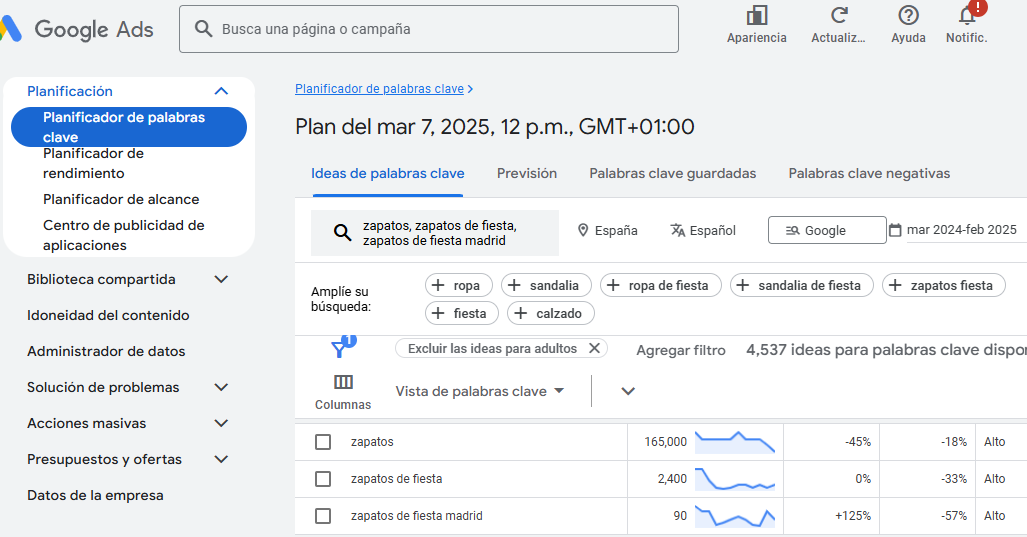
Task: Remove the 'Excluir las ideas para adultos' filter
Action: tap(594, 348)
